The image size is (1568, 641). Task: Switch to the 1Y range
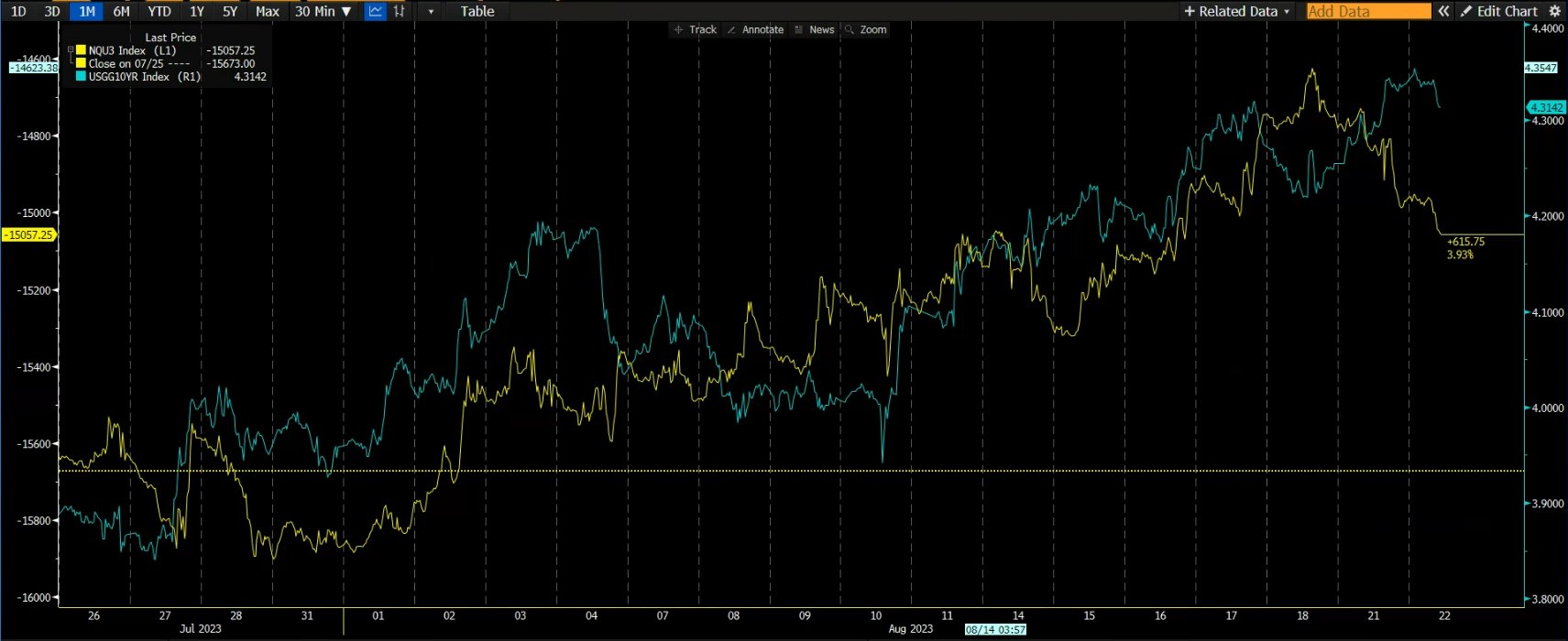pyautogui.click(x=197, y=11)
